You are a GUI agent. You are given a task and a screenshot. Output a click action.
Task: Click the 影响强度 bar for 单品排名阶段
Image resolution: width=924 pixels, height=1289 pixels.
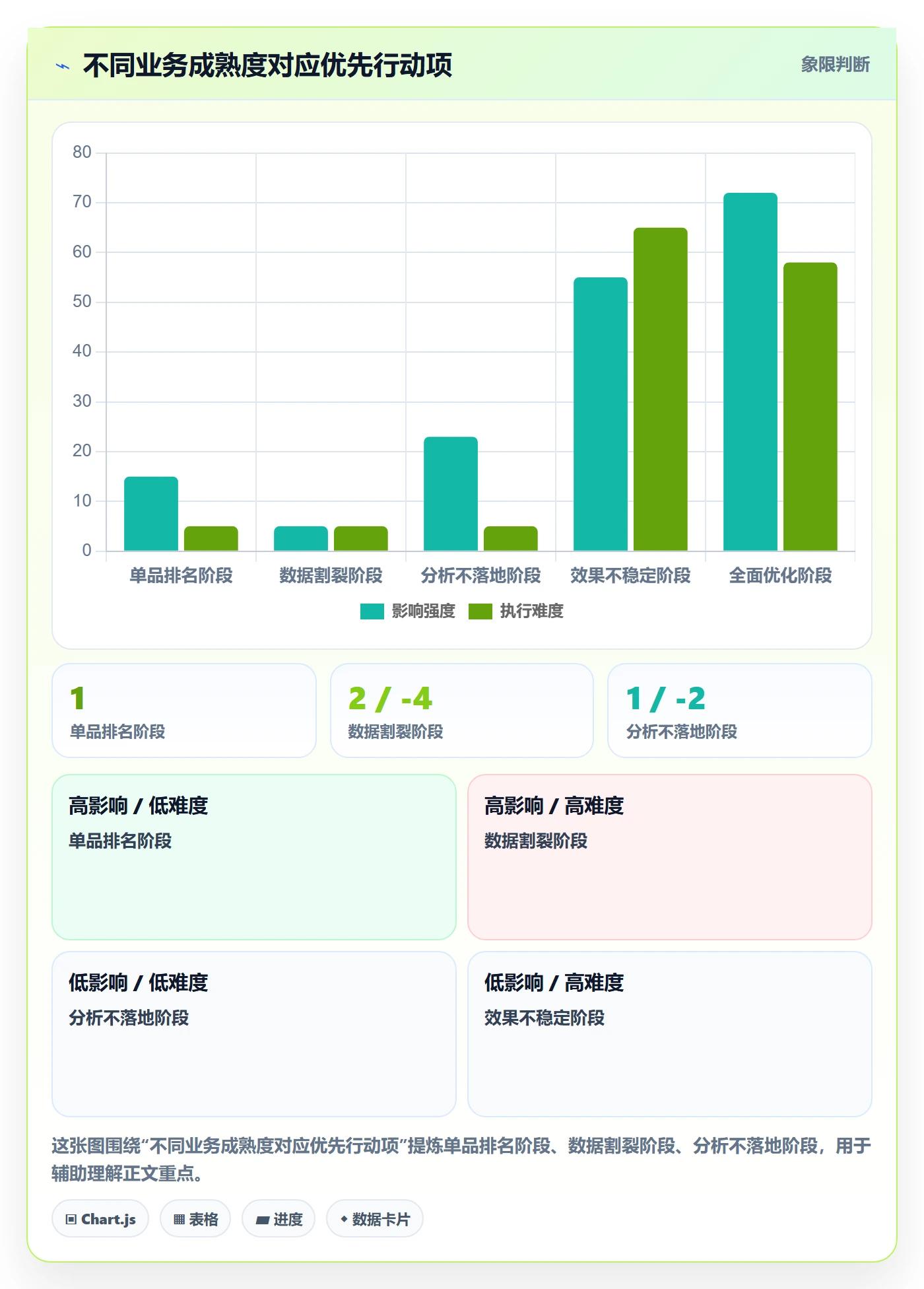click(x=151, y=514)
